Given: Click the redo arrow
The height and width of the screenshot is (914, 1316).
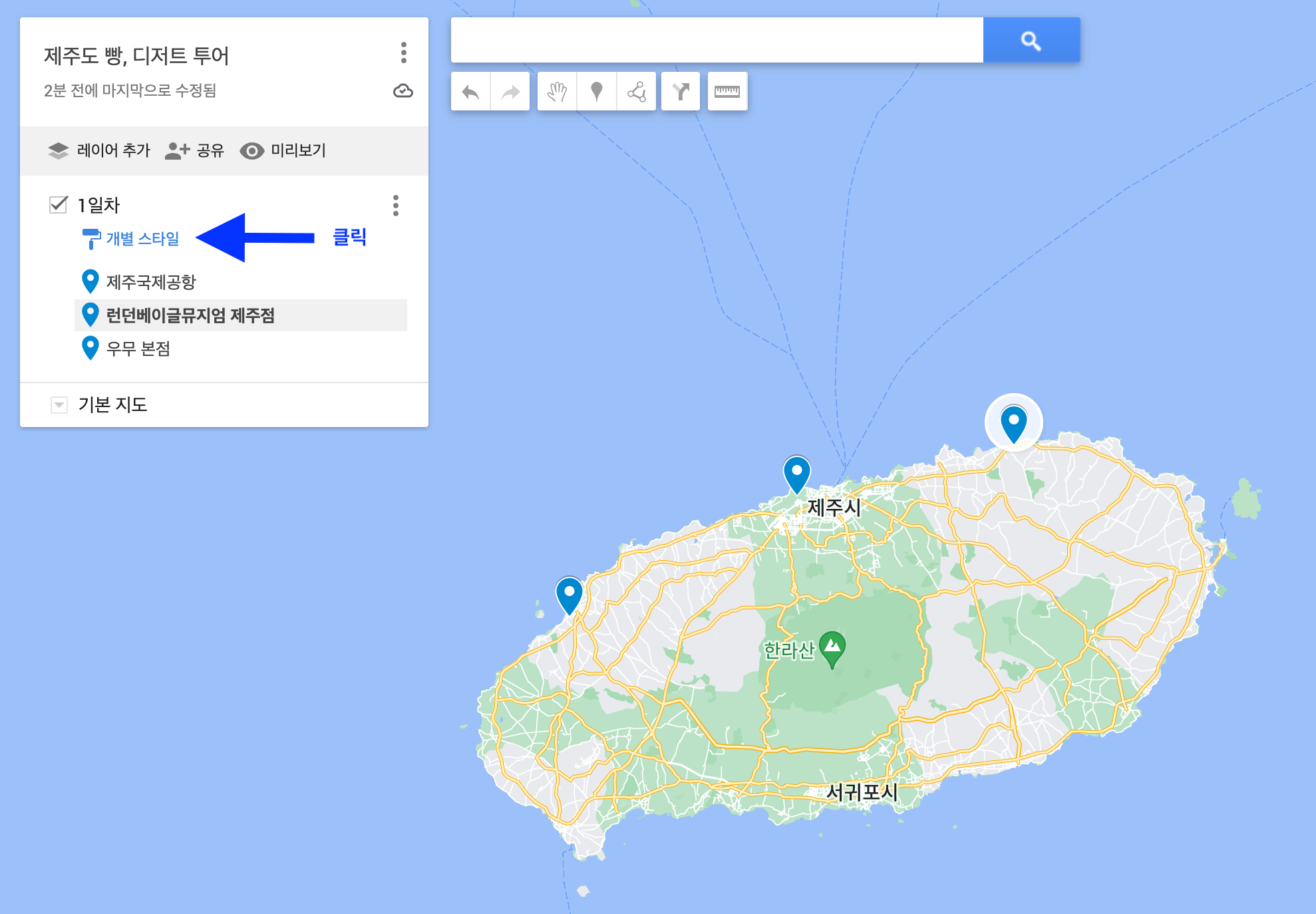Looking at the screenshot, I should (510, 91).
